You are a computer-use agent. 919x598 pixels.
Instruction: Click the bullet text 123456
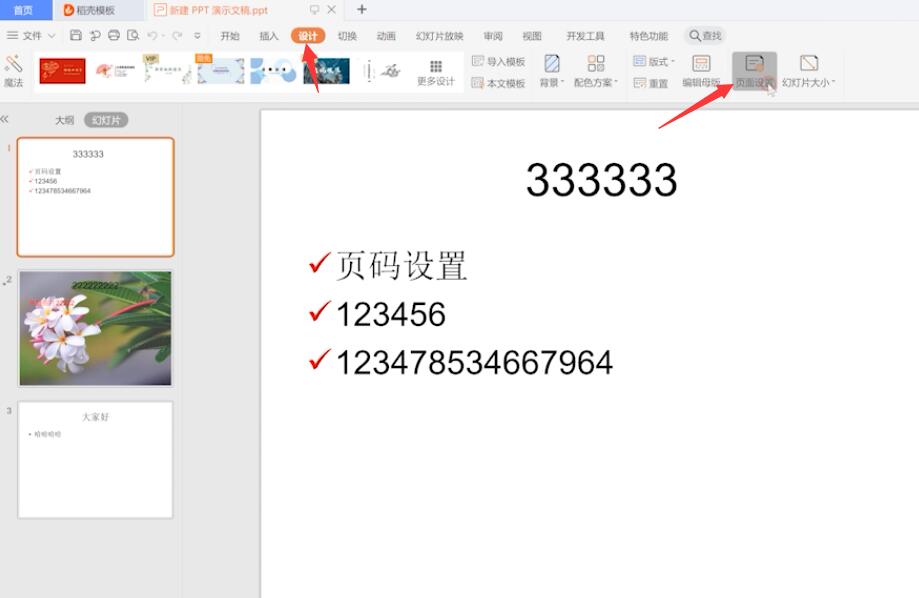391,315
